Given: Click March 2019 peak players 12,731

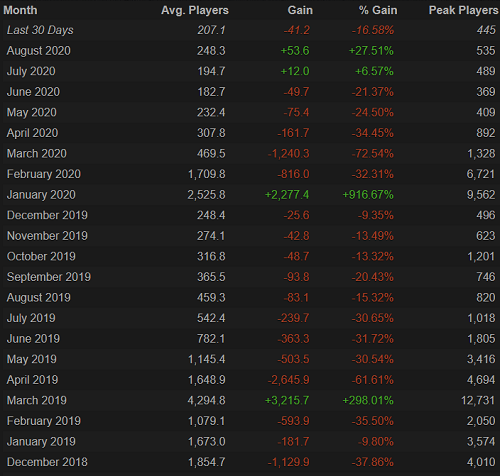Looking at the screenshot, I should click(478, 400).
